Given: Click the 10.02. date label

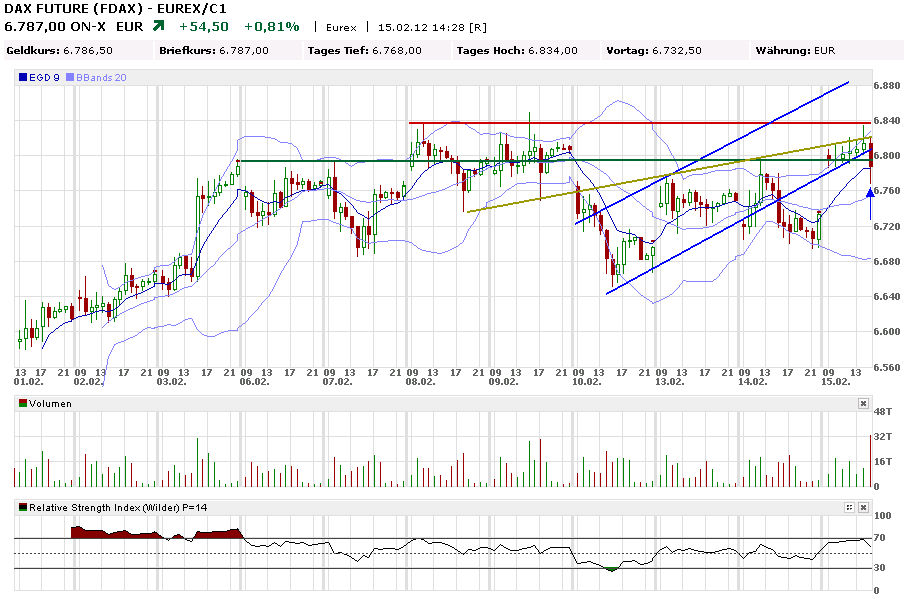Looking at the screenshot, I should (x=586, y=381).
